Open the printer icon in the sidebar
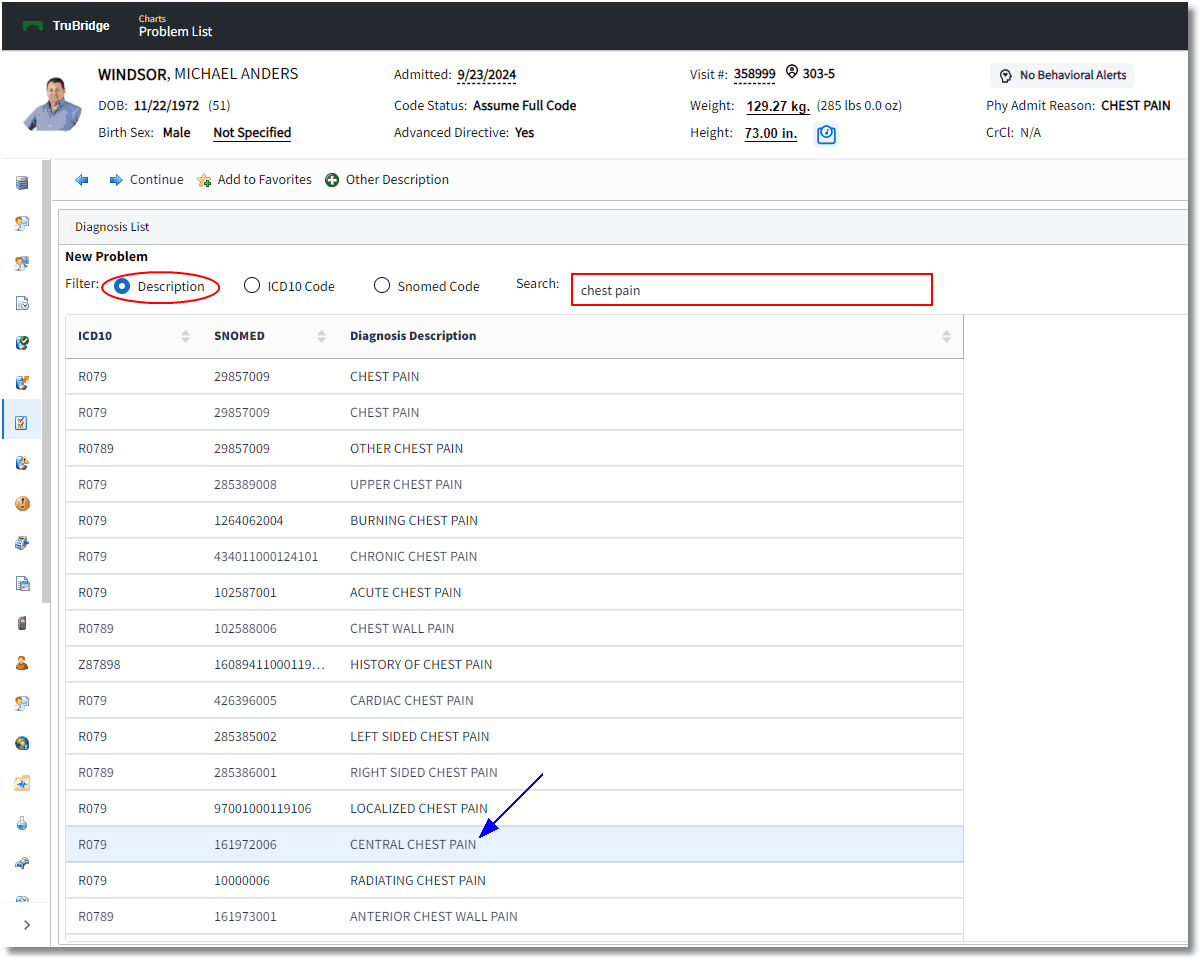The width and height of the screenshot is (1202, 961). [22, 543]
